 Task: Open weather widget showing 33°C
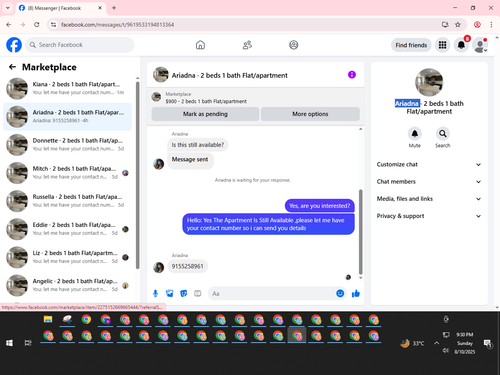412,343
